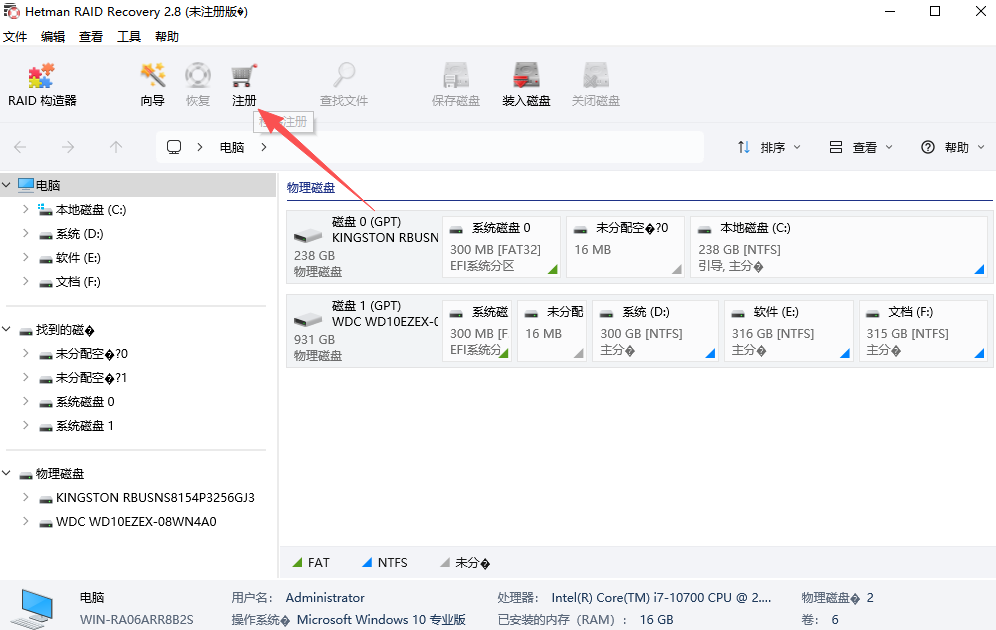Select 磁盘 1 (GPT) WDC disk tile
This screenshot has width=996, height=630.
pyautogui.click(x=364, y=331)
